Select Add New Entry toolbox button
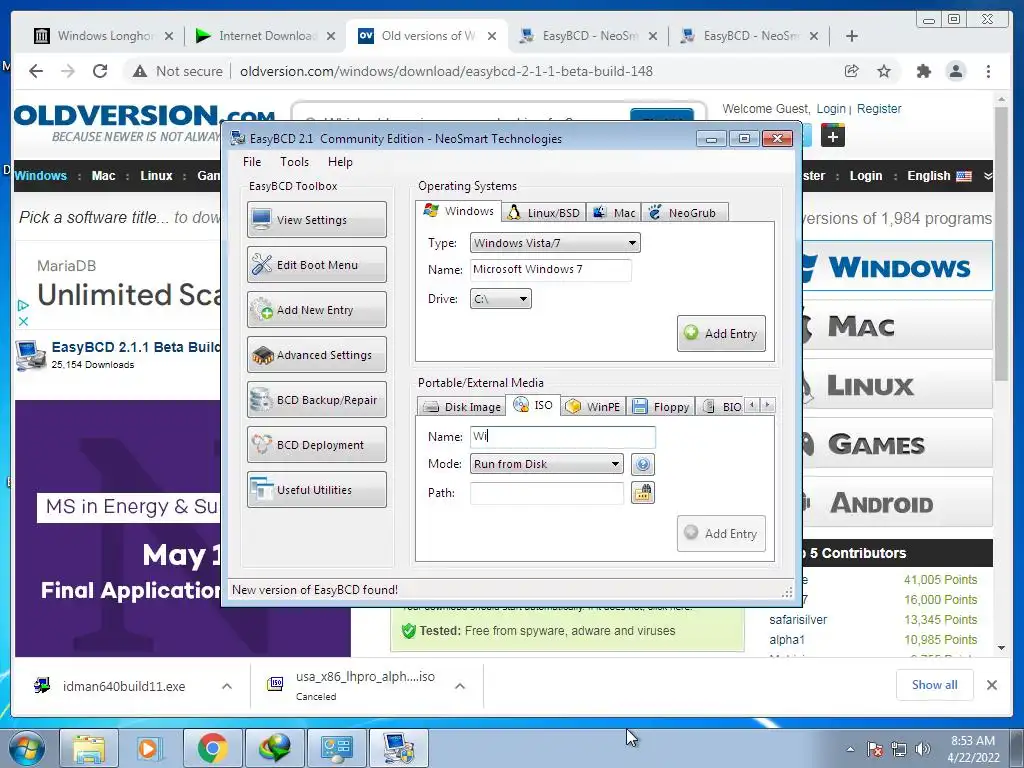This screenshot has height=768, width=1024. 317,310
